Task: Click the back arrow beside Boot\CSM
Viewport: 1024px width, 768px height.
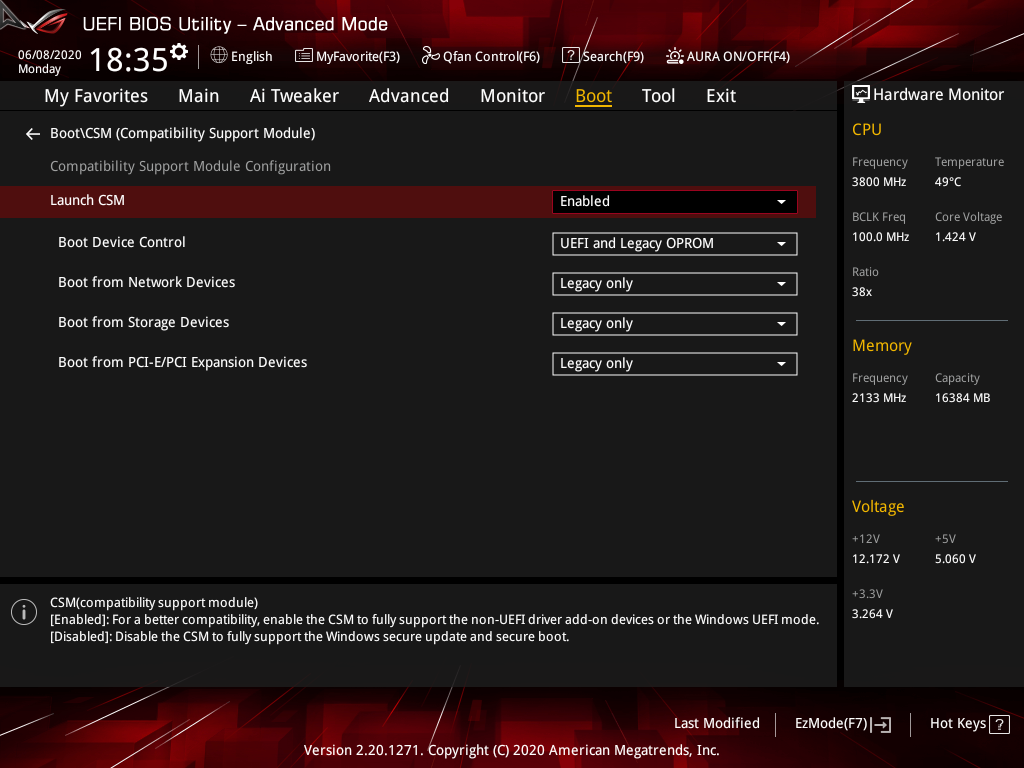Action: coord(33,134)
